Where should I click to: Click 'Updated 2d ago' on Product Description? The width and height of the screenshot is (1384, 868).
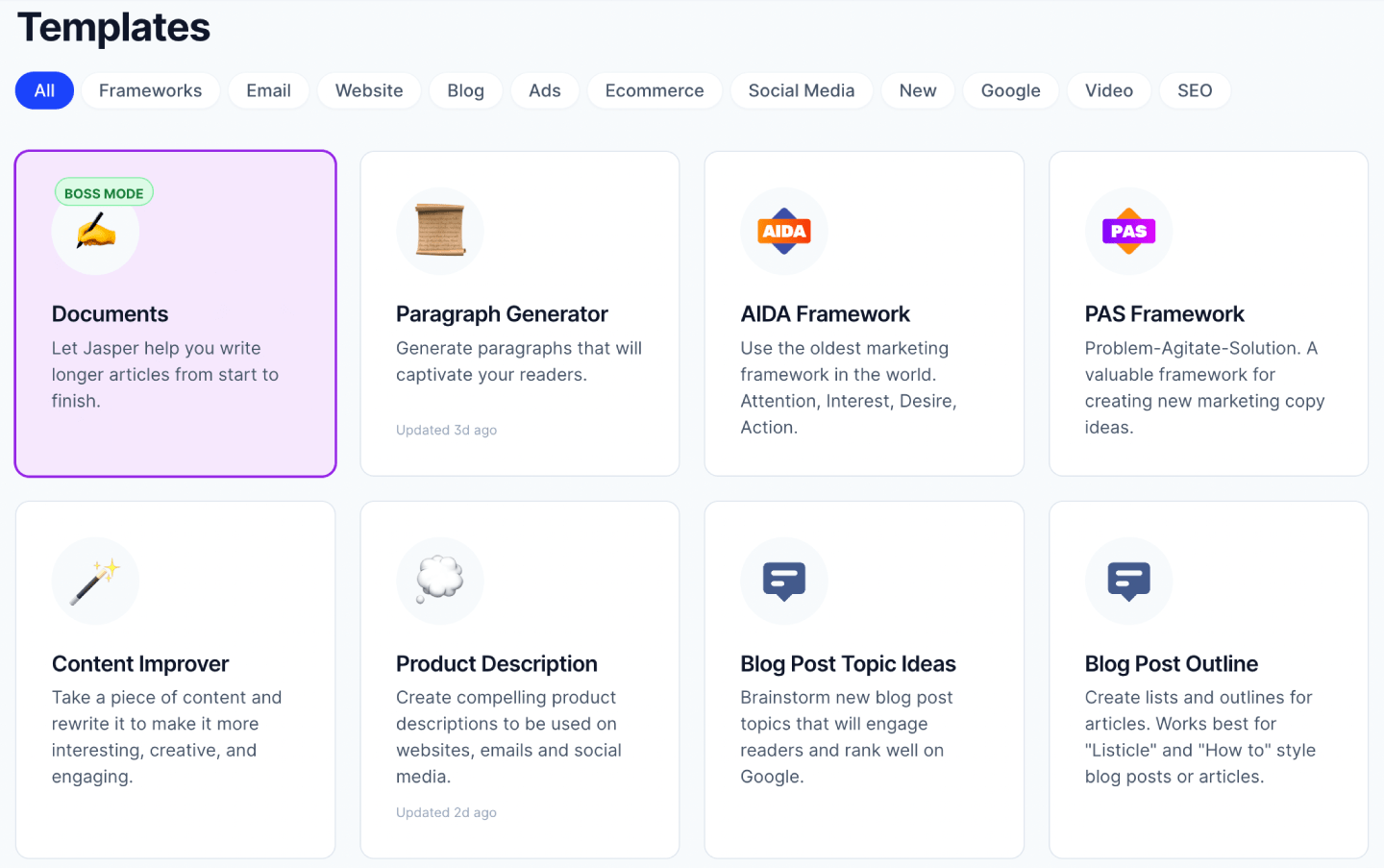pos(446,812)
